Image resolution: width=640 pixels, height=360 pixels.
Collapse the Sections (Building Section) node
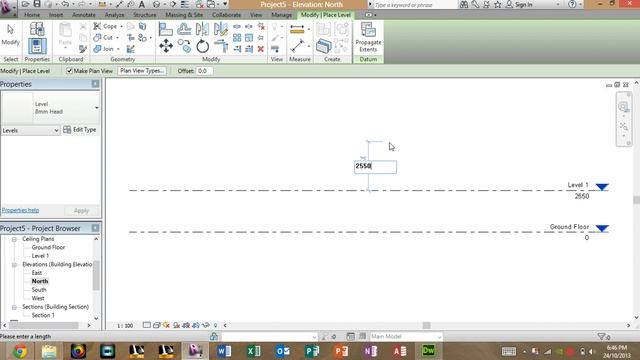pos(14,307)
